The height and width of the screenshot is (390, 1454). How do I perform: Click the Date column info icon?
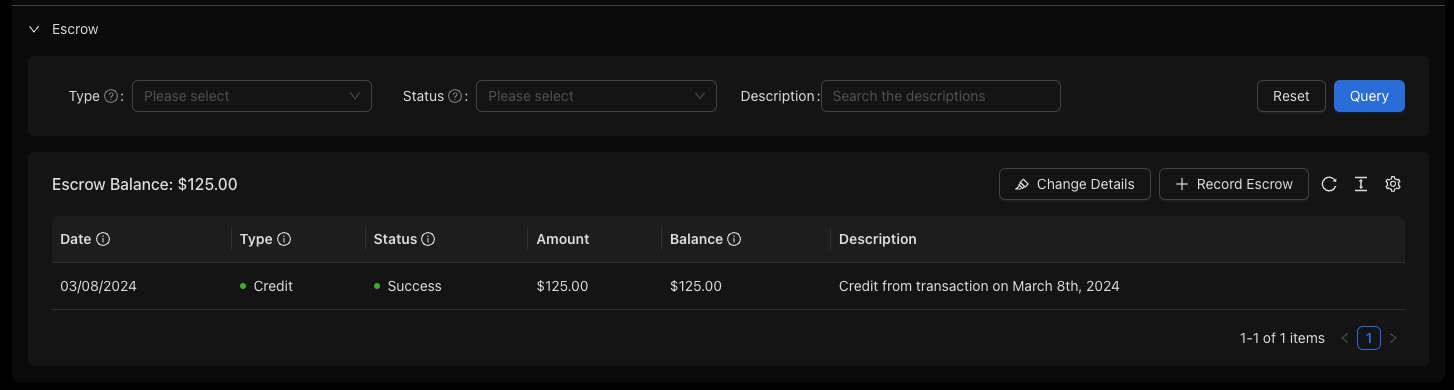103,239
